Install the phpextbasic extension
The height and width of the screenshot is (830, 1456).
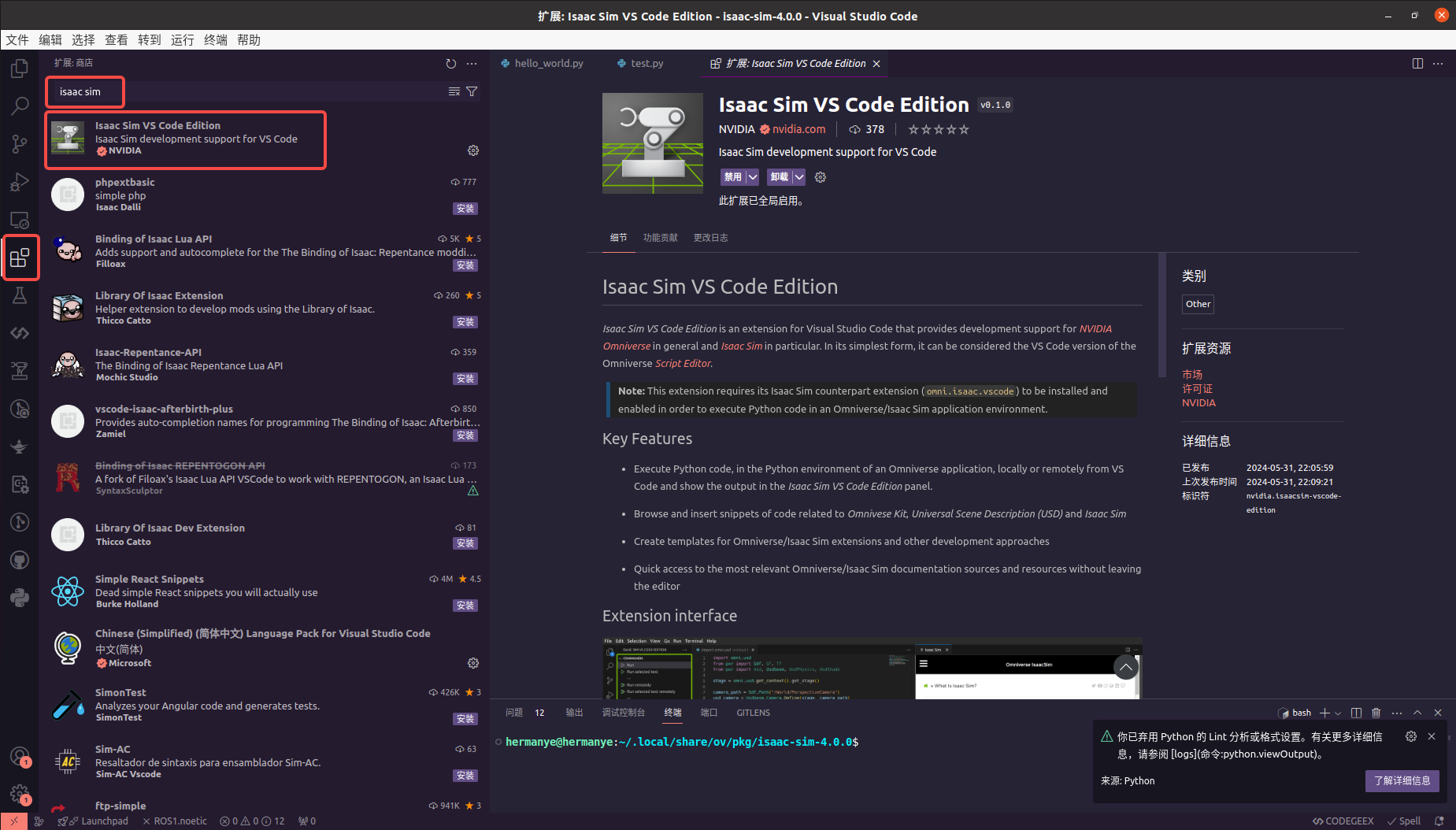click(465, 209)
